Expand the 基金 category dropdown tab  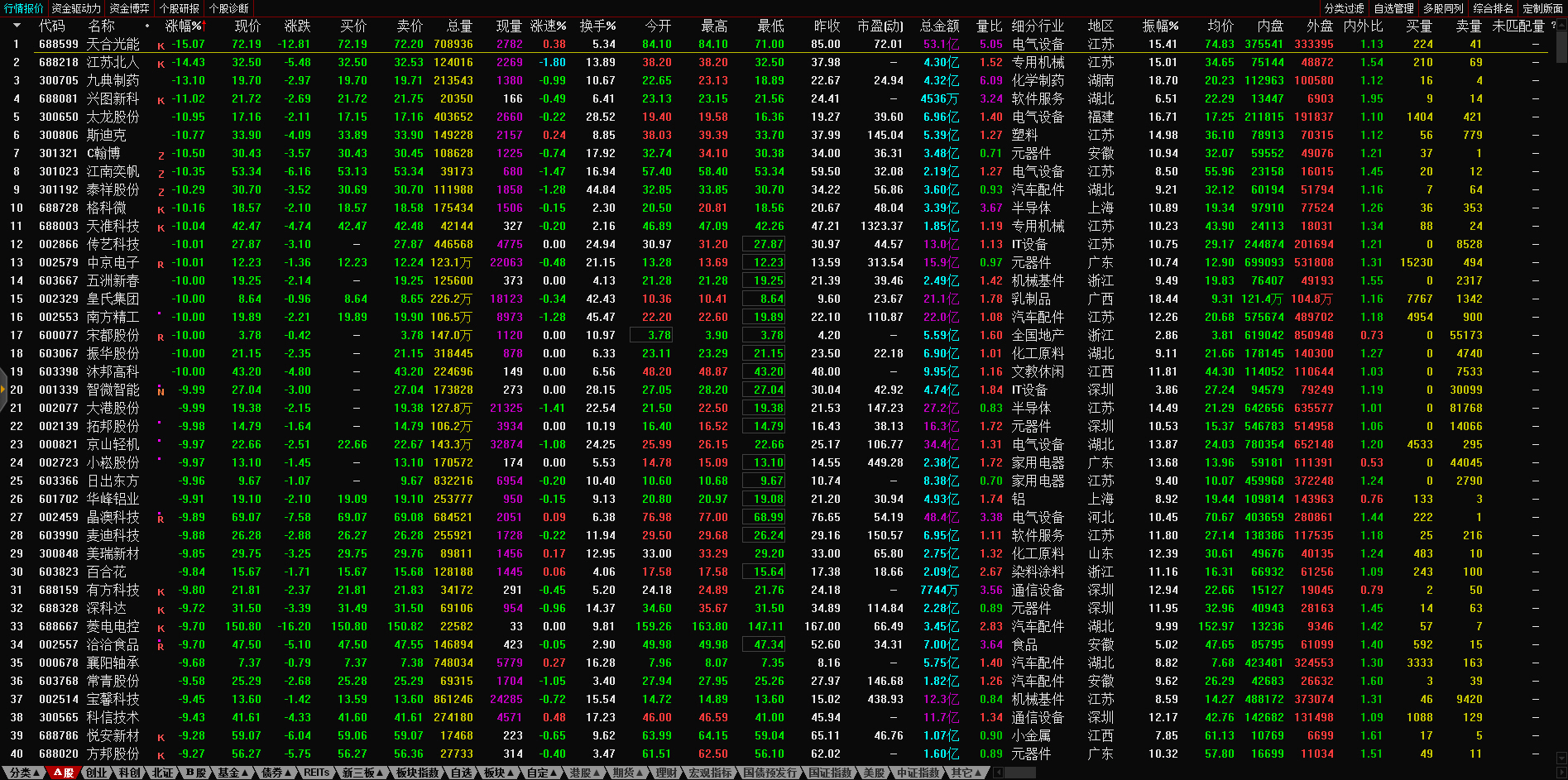233,773
